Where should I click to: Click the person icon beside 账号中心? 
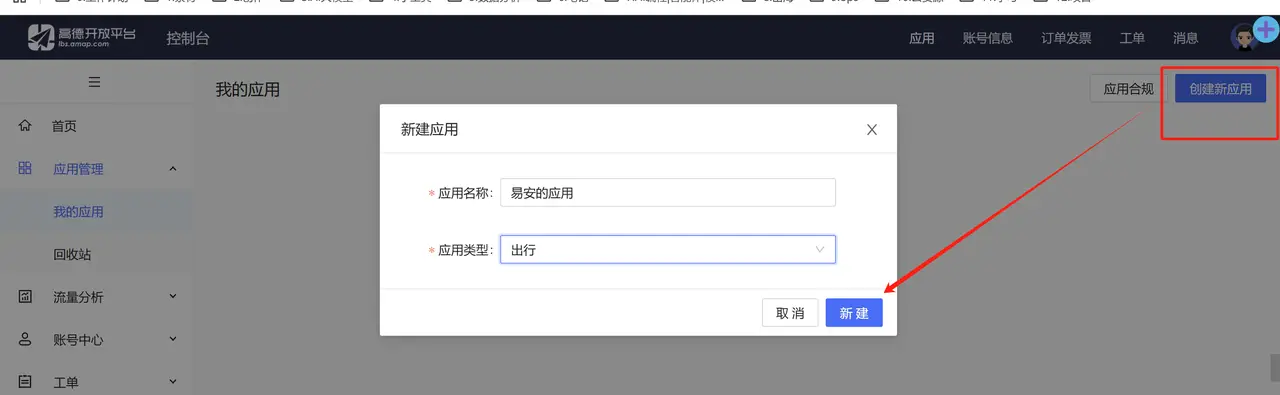(x=25, y=339)
